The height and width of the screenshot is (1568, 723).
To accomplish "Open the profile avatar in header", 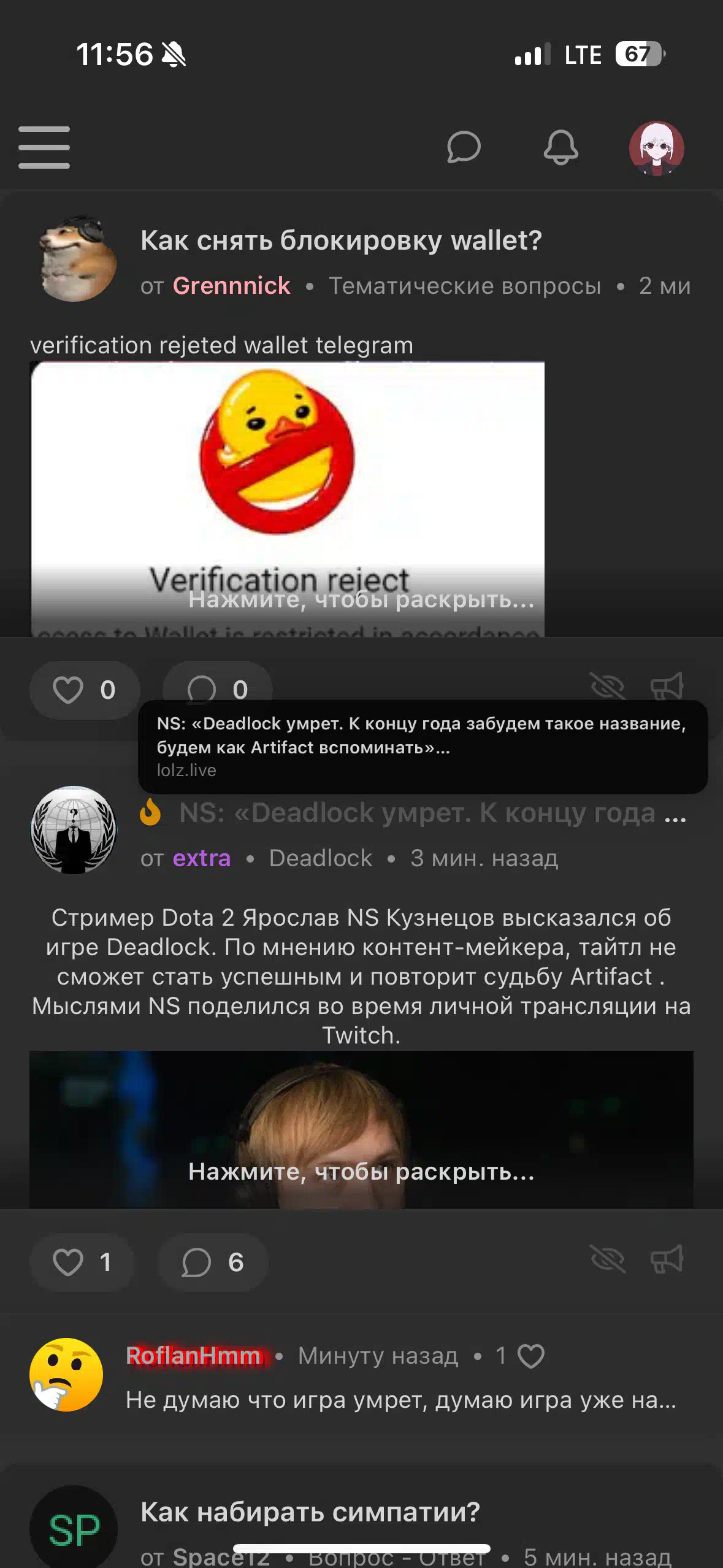I will pyautogui.click(x=656, y=148).
